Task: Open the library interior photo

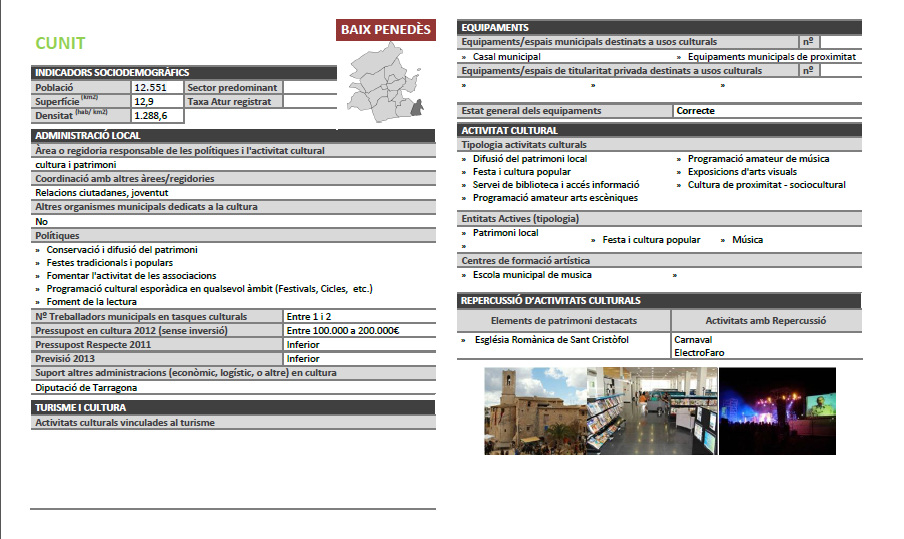Action: 652,411
